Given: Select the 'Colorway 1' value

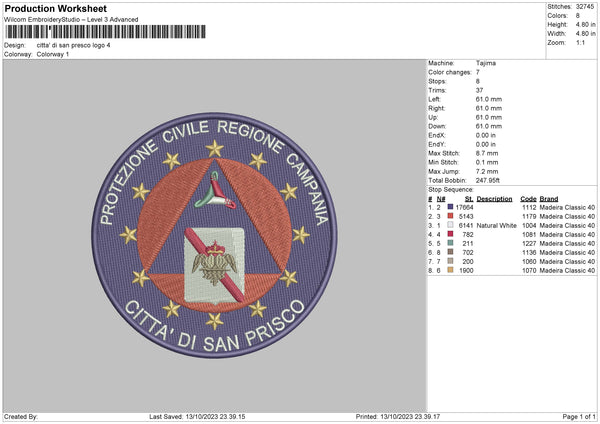Looking at the screenshot, I should click(53, 54).
